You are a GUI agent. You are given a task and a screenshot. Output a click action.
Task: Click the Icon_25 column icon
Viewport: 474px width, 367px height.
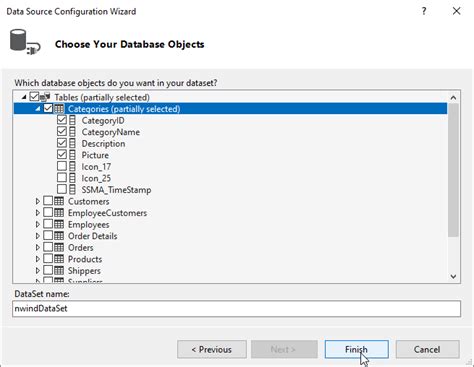tap(72, 178)
